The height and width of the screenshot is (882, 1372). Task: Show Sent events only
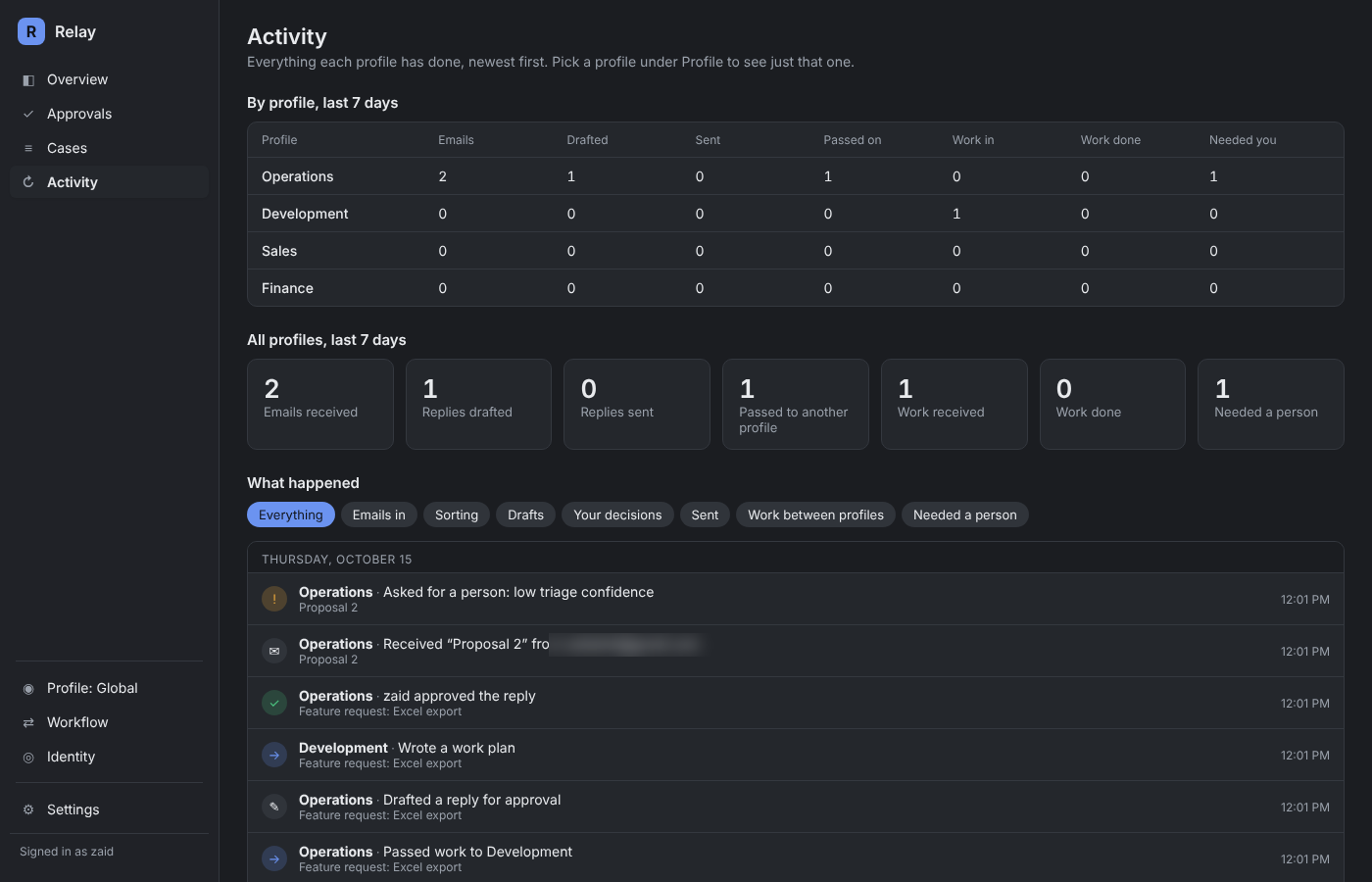click(x=705, y=514)
